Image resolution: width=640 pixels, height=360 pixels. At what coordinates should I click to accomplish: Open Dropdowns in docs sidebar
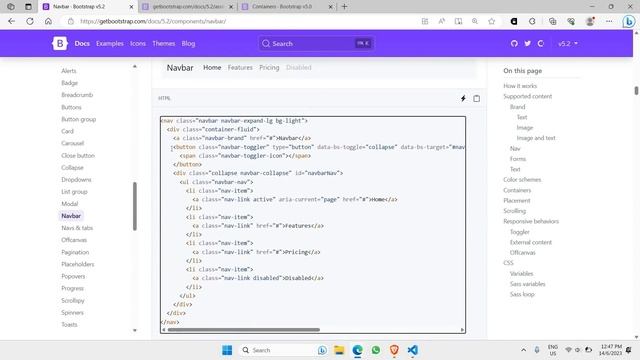pos(76,180)
